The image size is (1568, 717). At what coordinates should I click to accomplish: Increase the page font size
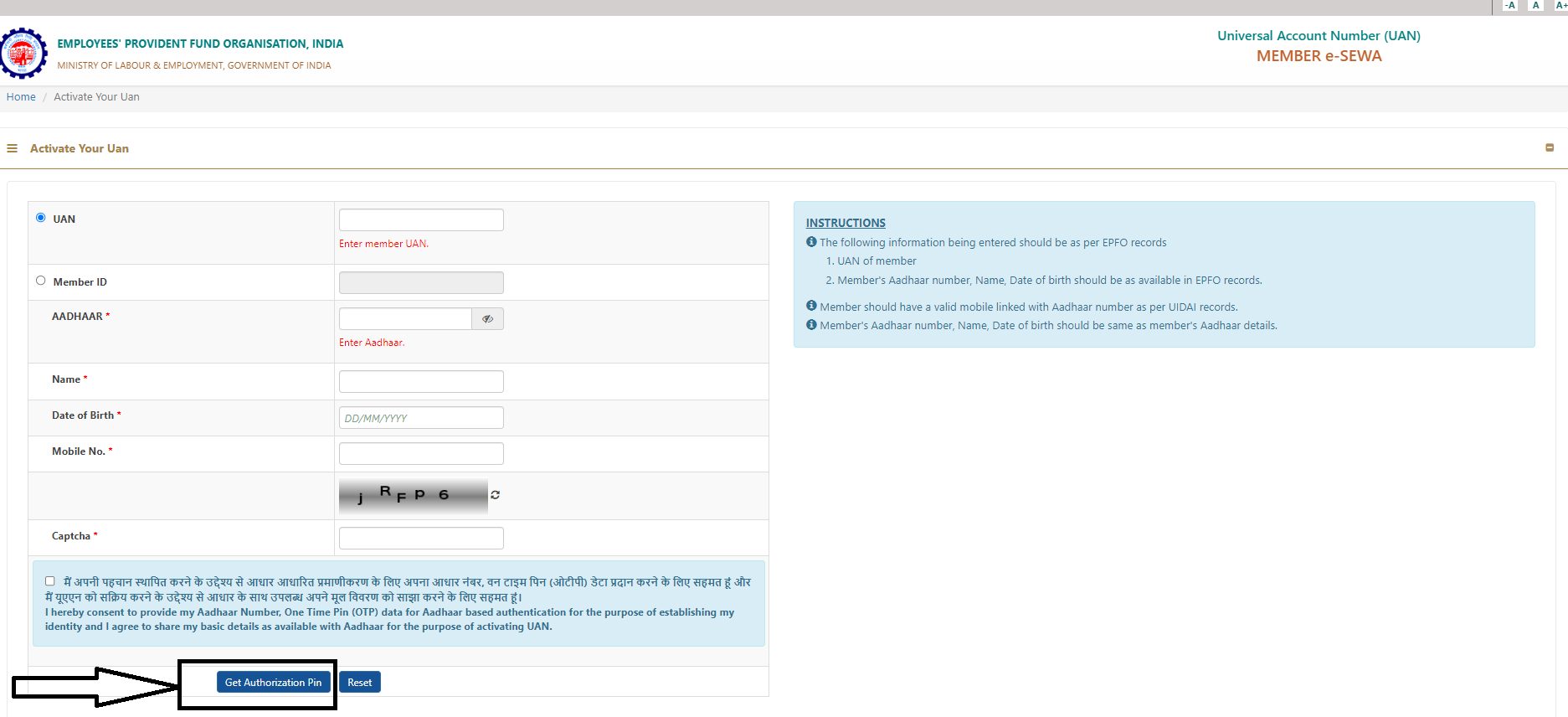point(1560,6)
